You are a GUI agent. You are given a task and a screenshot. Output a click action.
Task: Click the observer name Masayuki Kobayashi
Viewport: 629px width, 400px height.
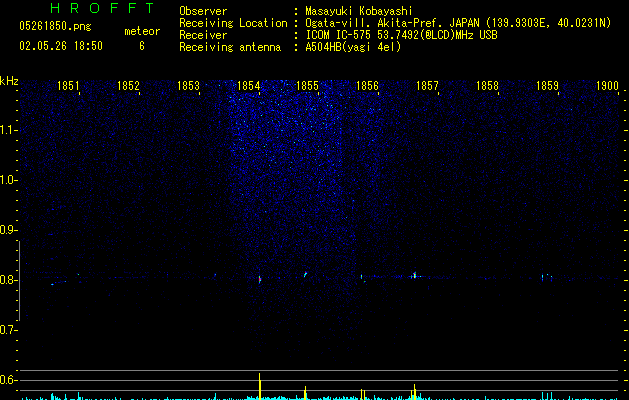tap(359, 11)
